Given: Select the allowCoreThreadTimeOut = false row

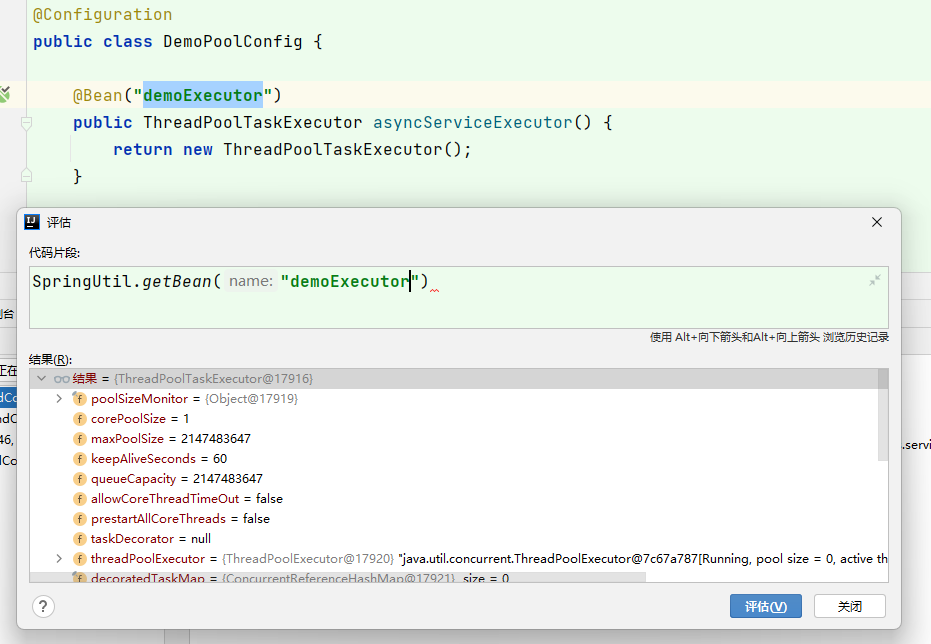Looking at the screenshot, I should click(x=454, y=499).
